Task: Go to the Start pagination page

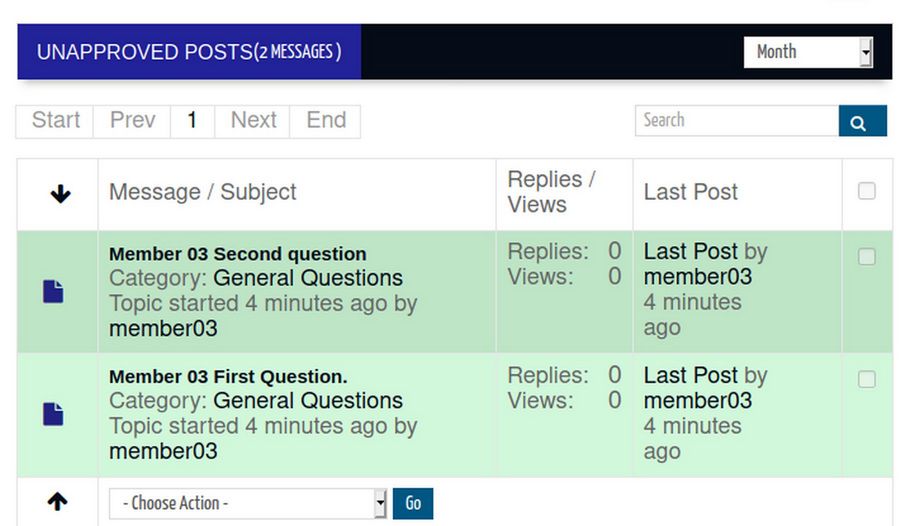Action: (55, 121)
